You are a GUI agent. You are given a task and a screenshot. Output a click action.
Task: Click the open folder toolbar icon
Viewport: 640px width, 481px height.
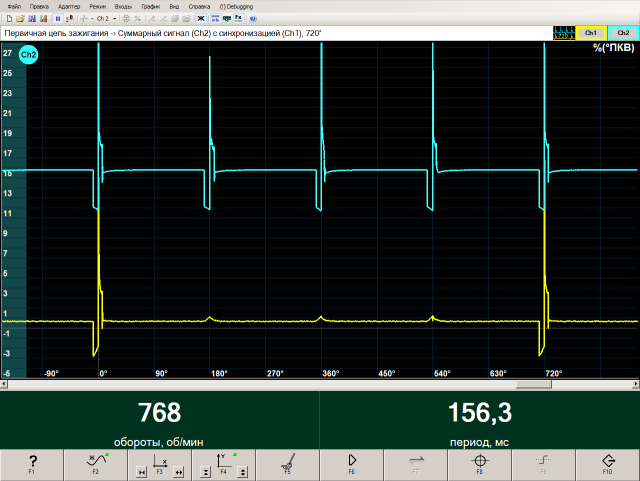pos(20,18)
